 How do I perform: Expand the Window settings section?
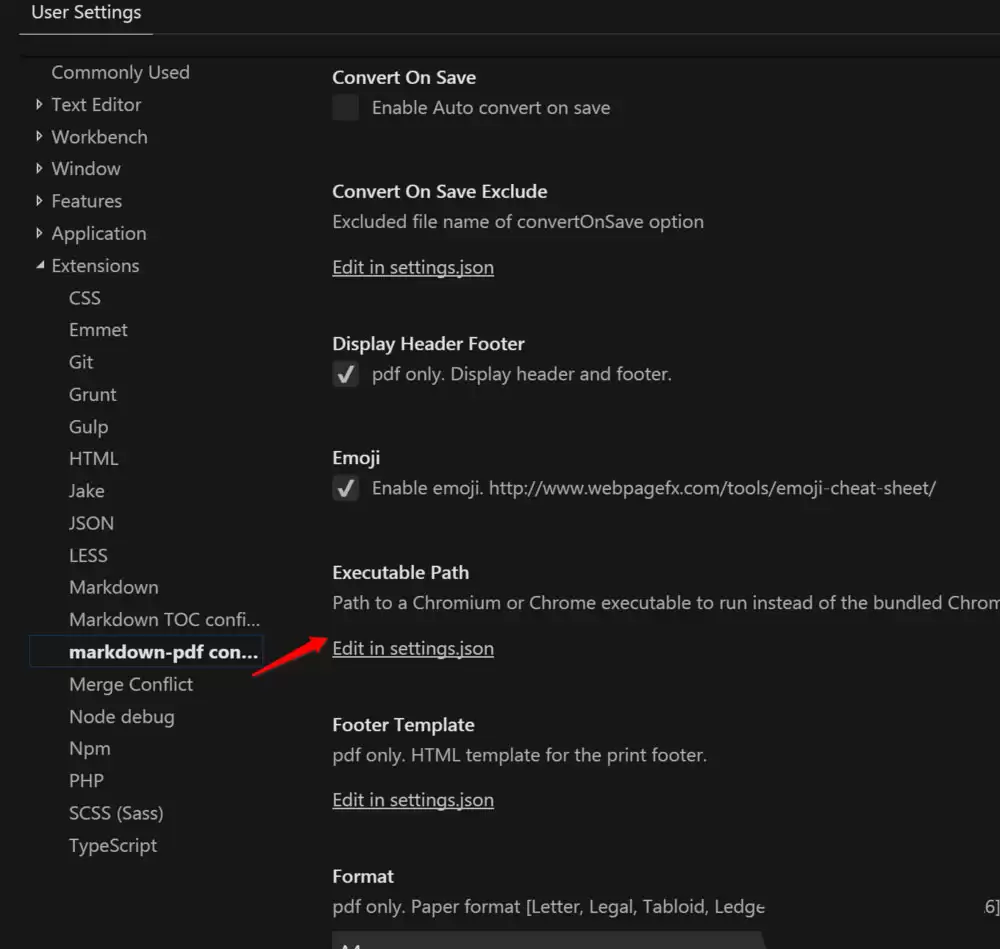point(86,168)
